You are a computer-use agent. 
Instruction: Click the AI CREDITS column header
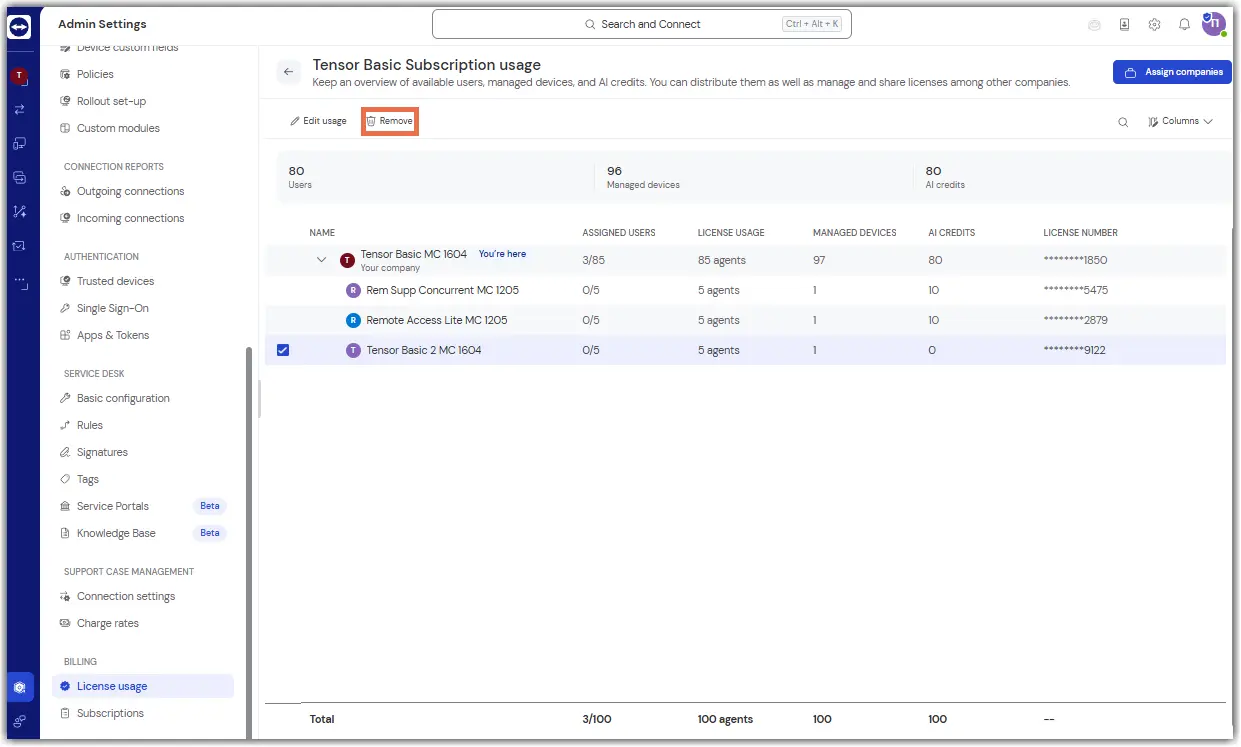[x=951, y=233]
